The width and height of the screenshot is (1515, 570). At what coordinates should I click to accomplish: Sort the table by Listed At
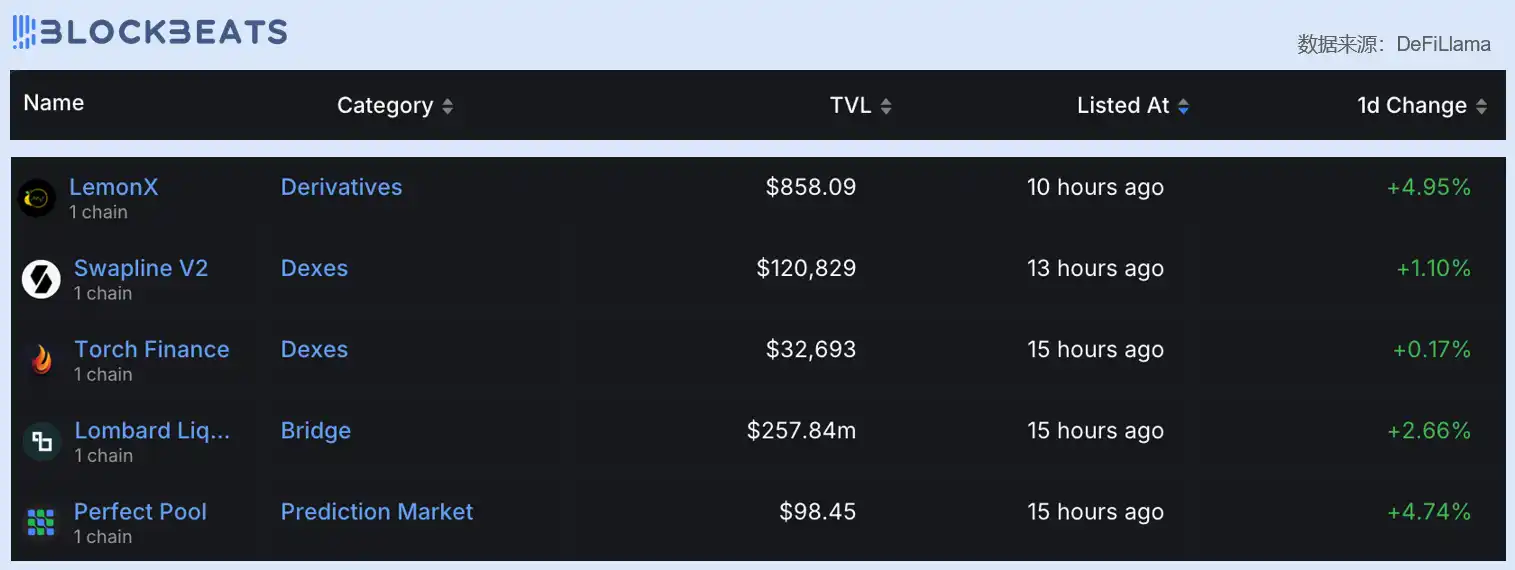(1183, 106)
